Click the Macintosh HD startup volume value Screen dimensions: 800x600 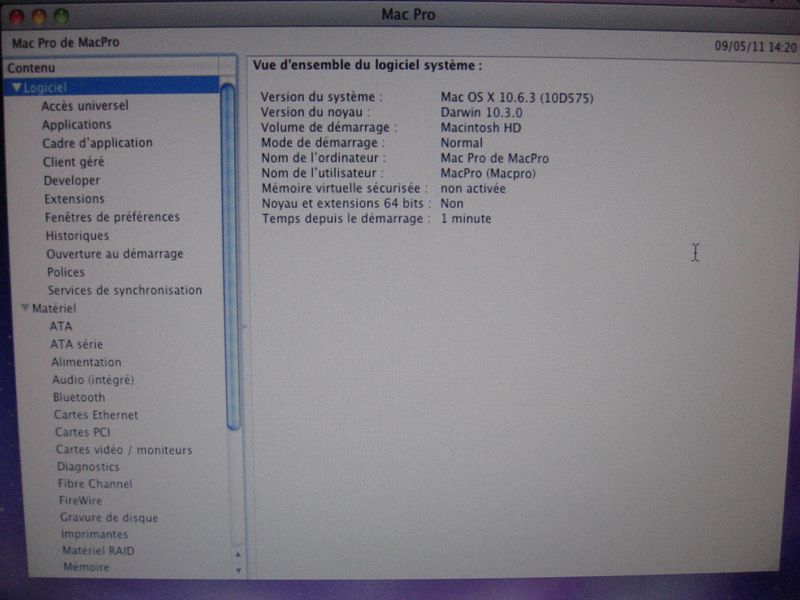pos(481,128)
